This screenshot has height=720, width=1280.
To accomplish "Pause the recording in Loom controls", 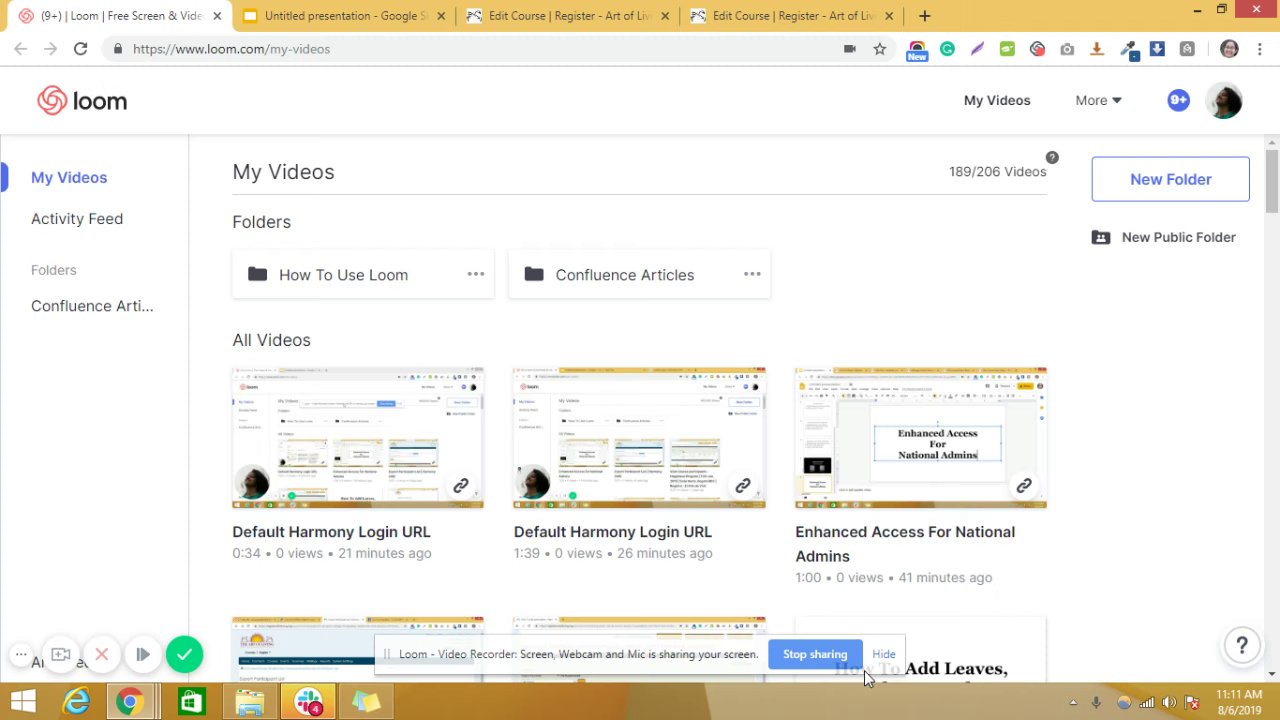I will [143, 655].
